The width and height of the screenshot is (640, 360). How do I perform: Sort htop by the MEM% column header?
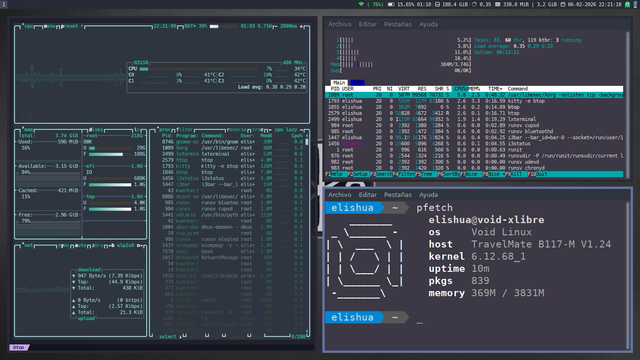point(474,89)
